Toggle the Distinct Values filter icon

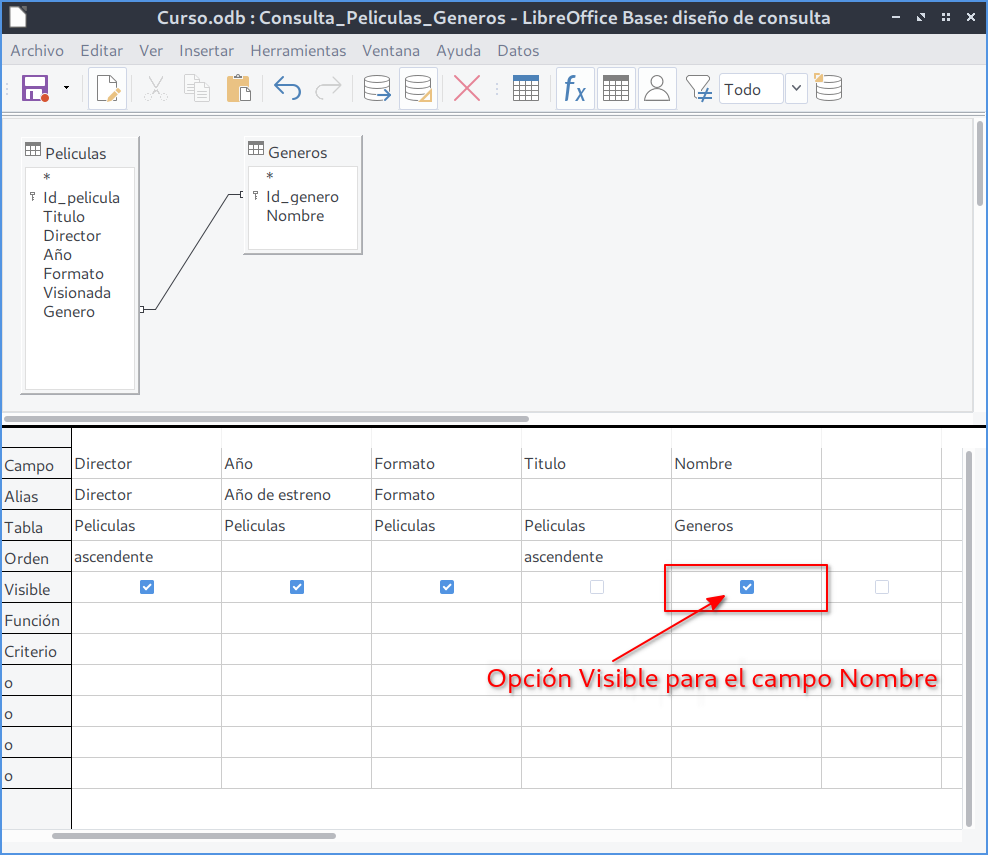coord(699,89)
